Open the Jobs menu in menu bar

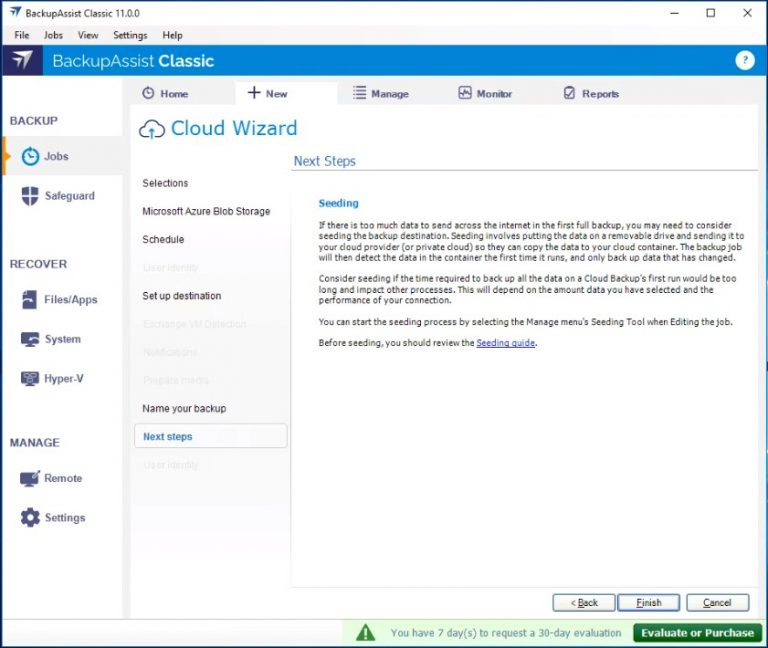point(53,35)
